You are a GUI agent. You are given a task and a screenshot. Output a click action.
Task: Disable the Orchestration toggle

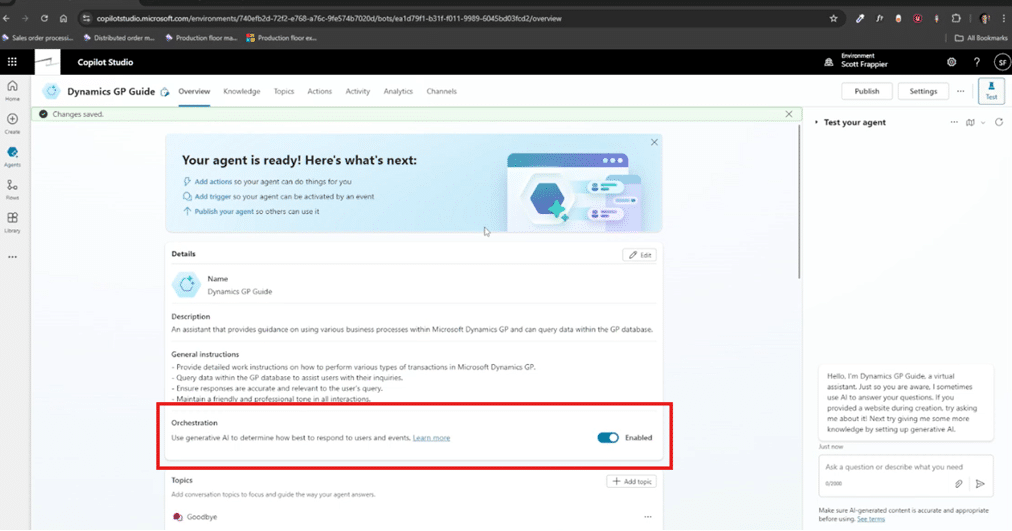click(607, 437)
